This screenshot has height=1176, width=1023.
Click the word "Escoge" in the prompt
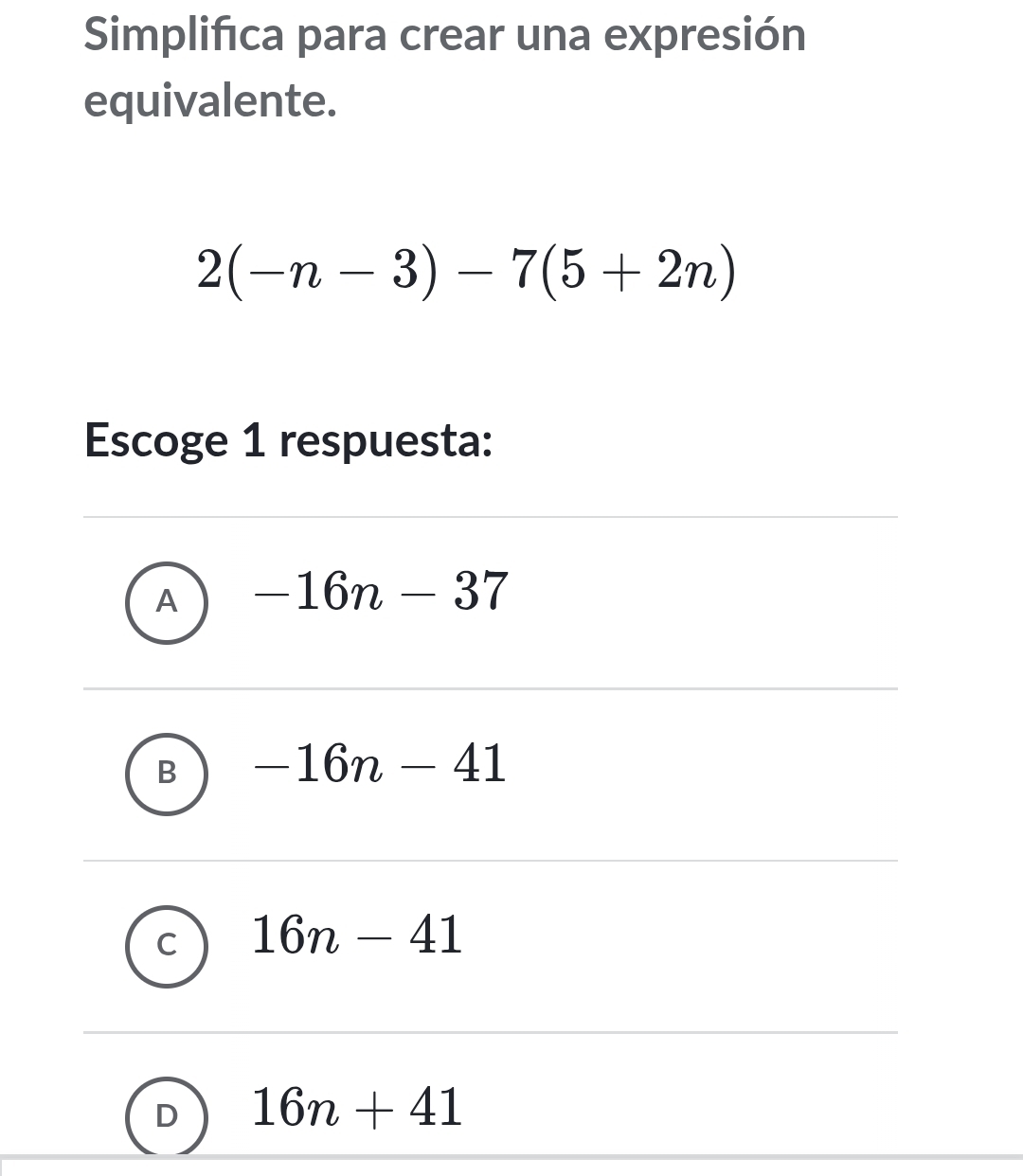(156, 440)
